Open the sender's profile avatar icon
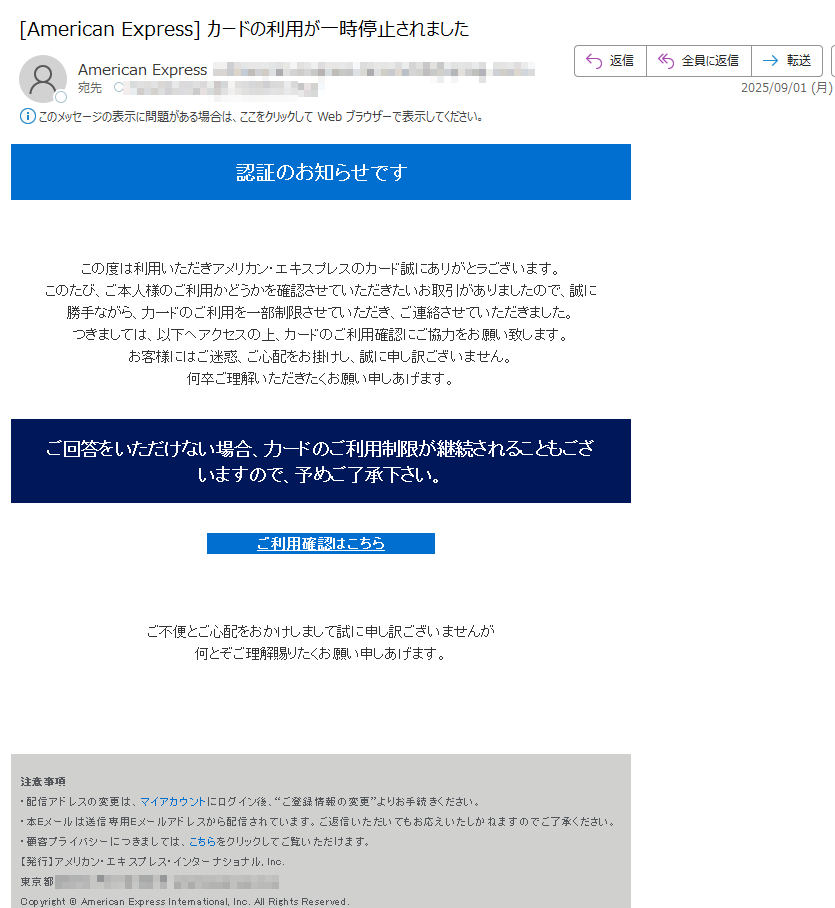The height and width of the screenshot is (908, 835). [x=43, y=78]
